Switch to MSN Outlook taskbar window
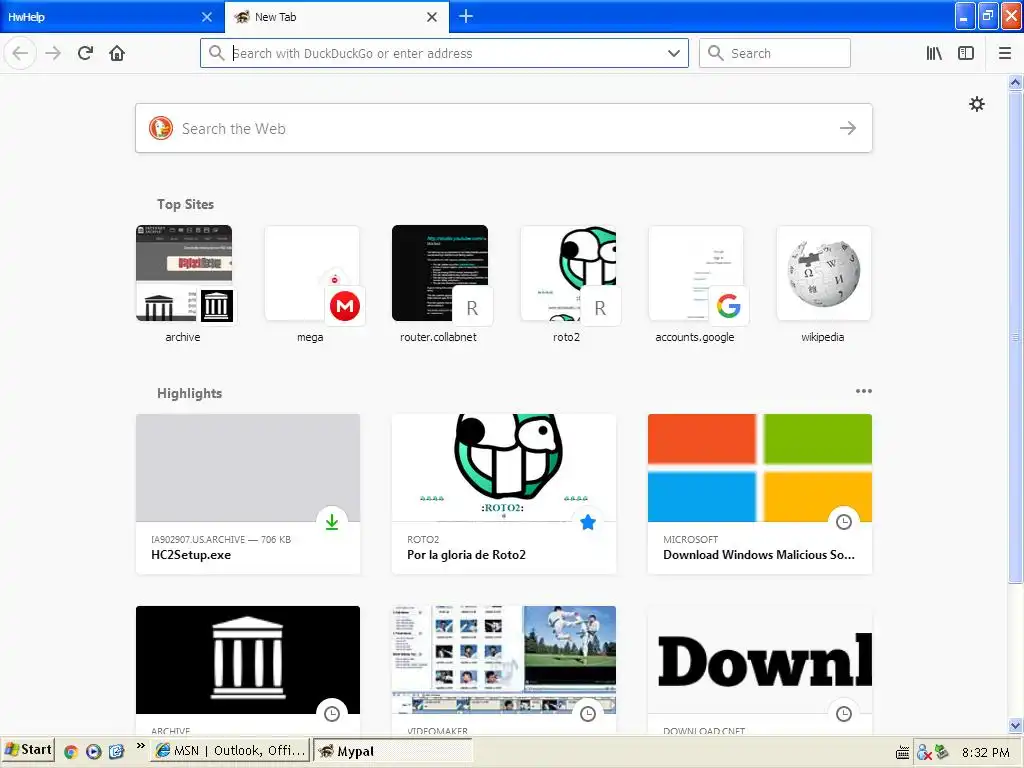1024x768 pixels. click(231, 751)
